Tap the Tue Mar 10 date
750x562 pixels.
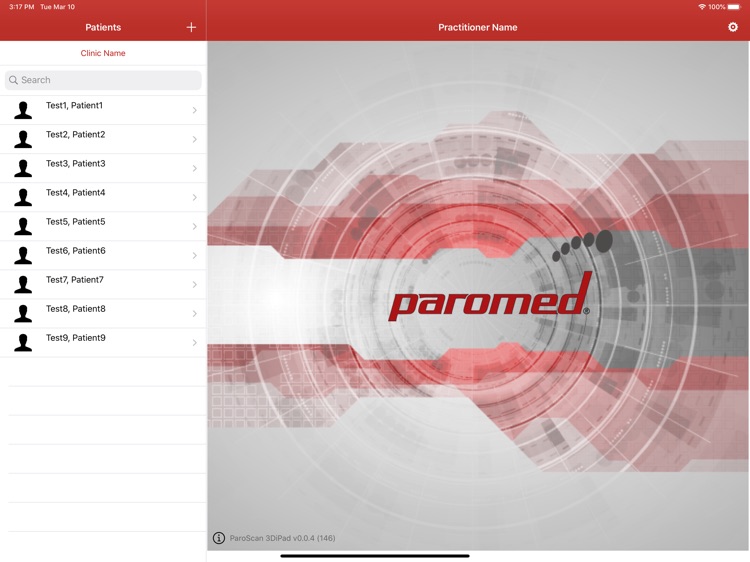point(57,7)
